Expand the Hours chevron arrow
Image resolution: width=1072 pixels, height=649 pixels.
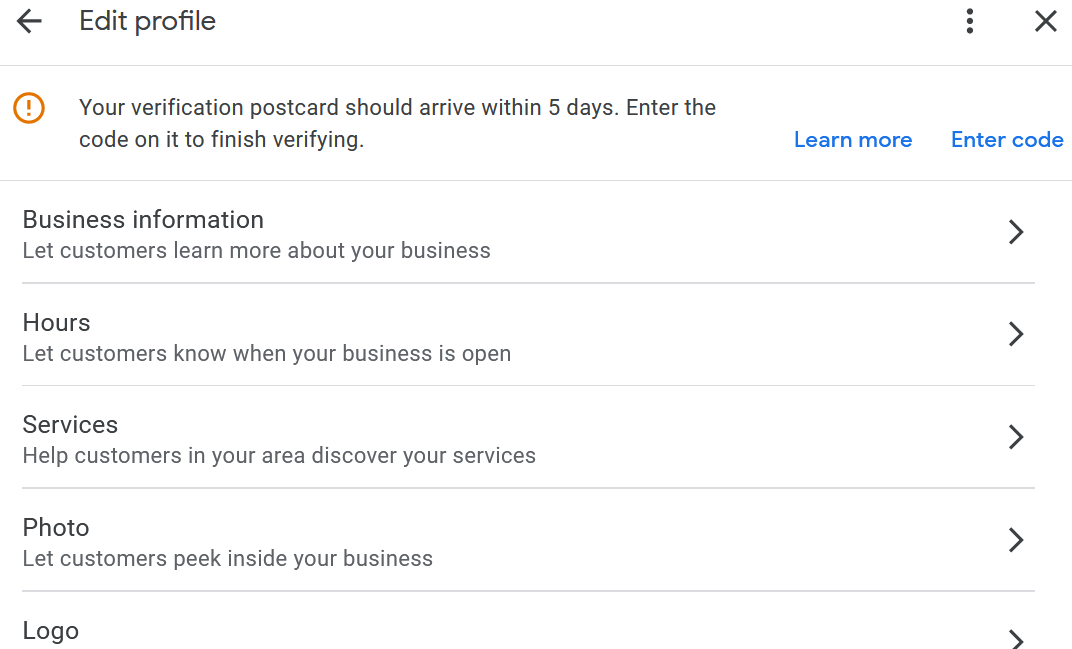pos(1016,334)
